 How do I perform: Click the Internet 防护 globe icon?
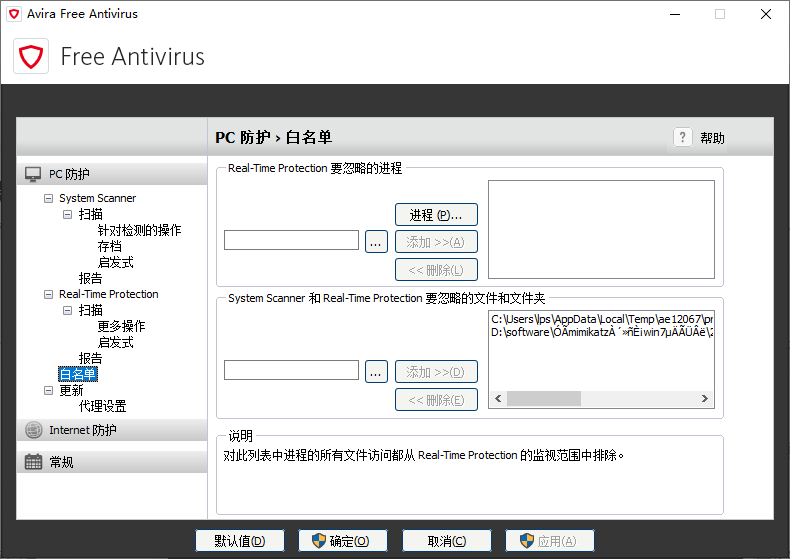tap(33, 430)
